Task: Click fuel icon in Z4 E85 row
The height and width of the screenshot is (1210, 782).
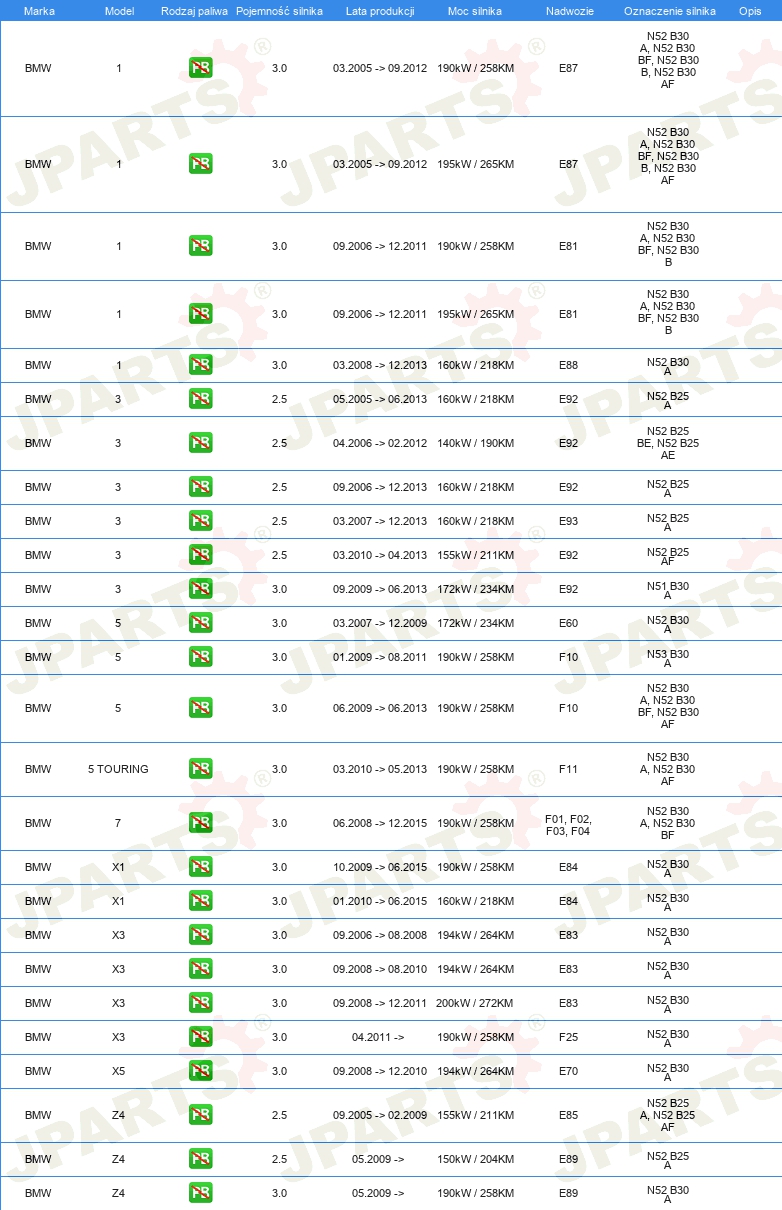Action: (200, 1115)
